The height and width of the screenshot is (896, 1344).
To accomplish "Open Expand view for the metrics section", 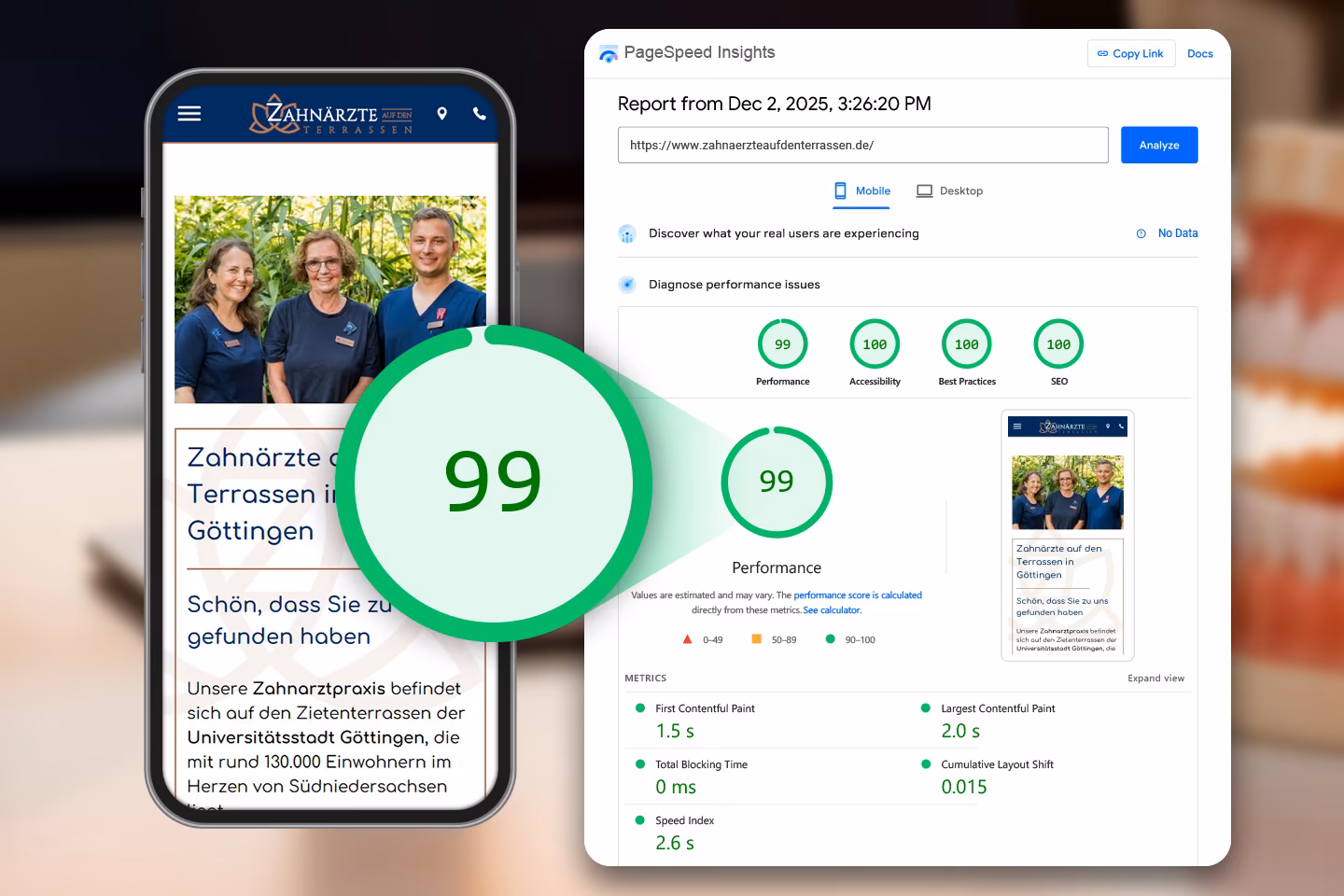I will click(x=1156, y=679).
